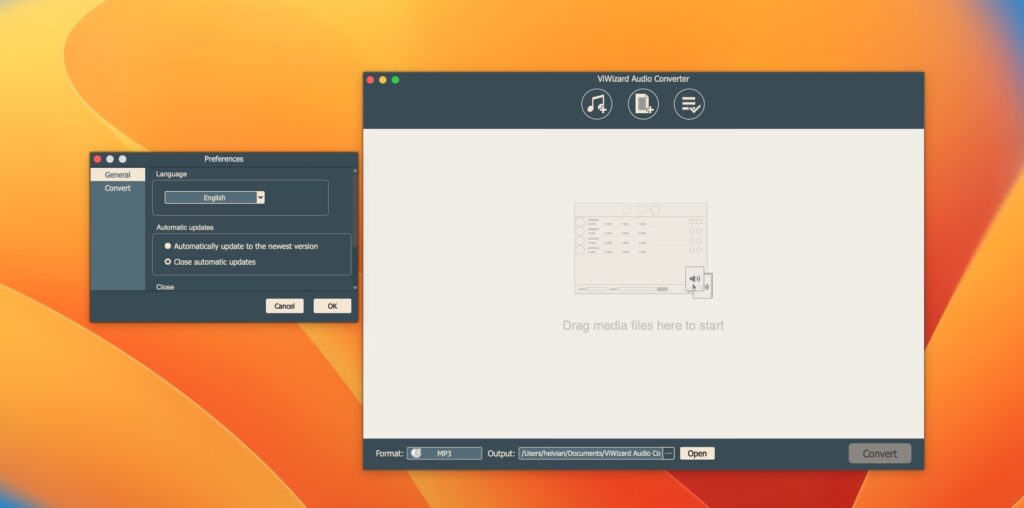Click the drop zone illustration thumbnail

coord(643,251)
